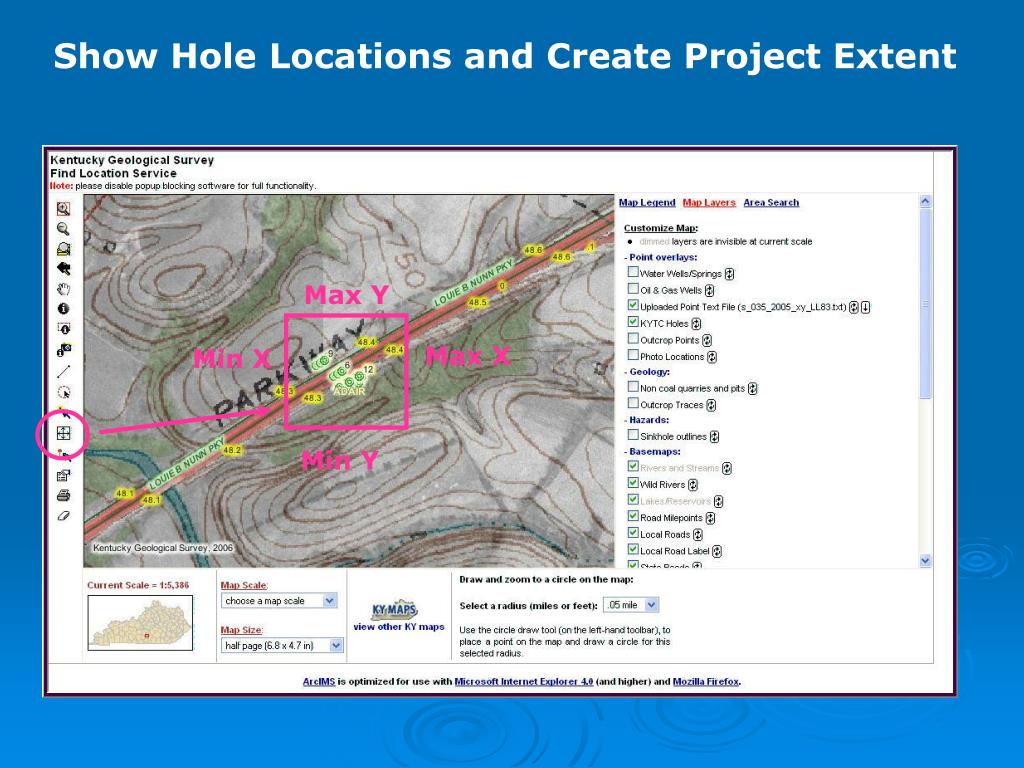
Task: Select the Zoom Out magnifier tool
Action: pyautogui.click(x=63, y=229)
